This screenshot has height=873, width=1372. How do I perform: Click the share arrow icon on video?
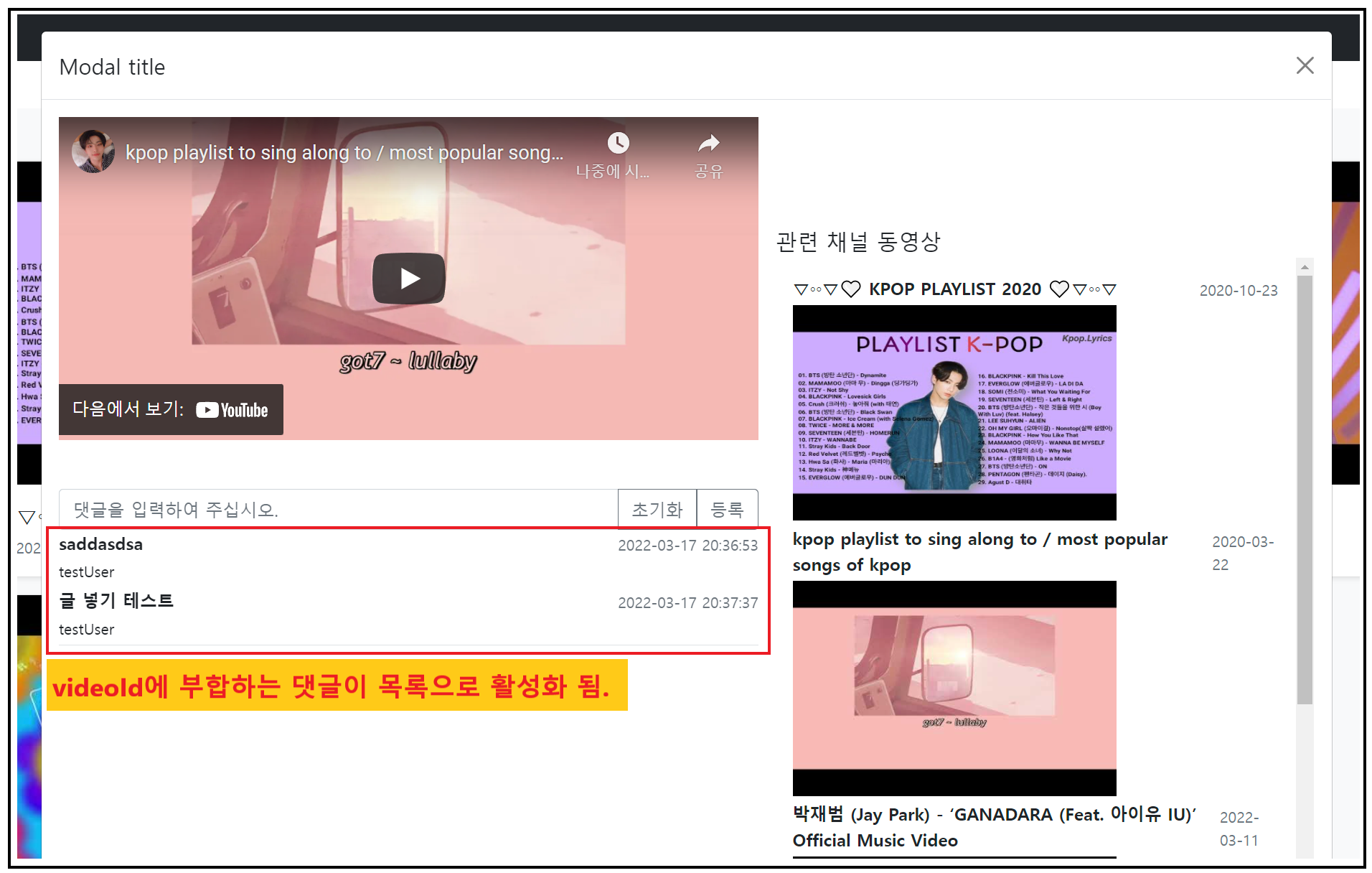(708, 143)
